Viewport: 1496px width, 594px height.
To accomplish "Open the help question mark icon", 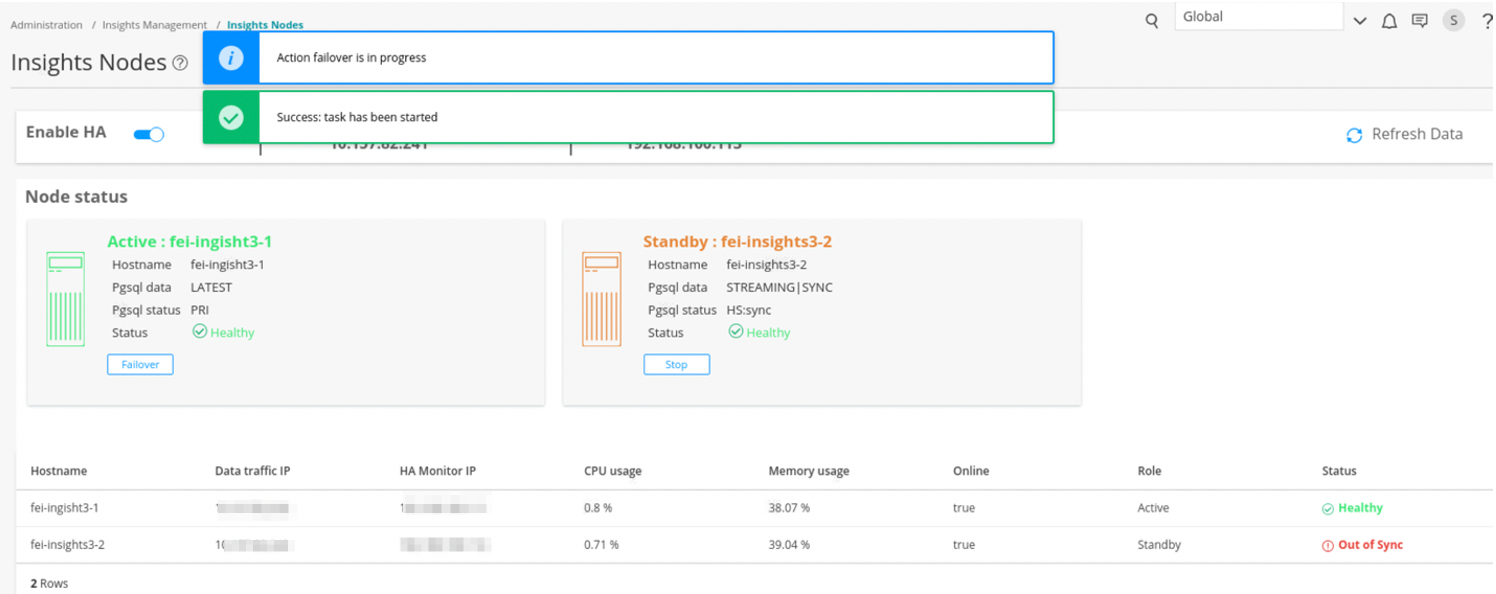I will pos(1486,22).
